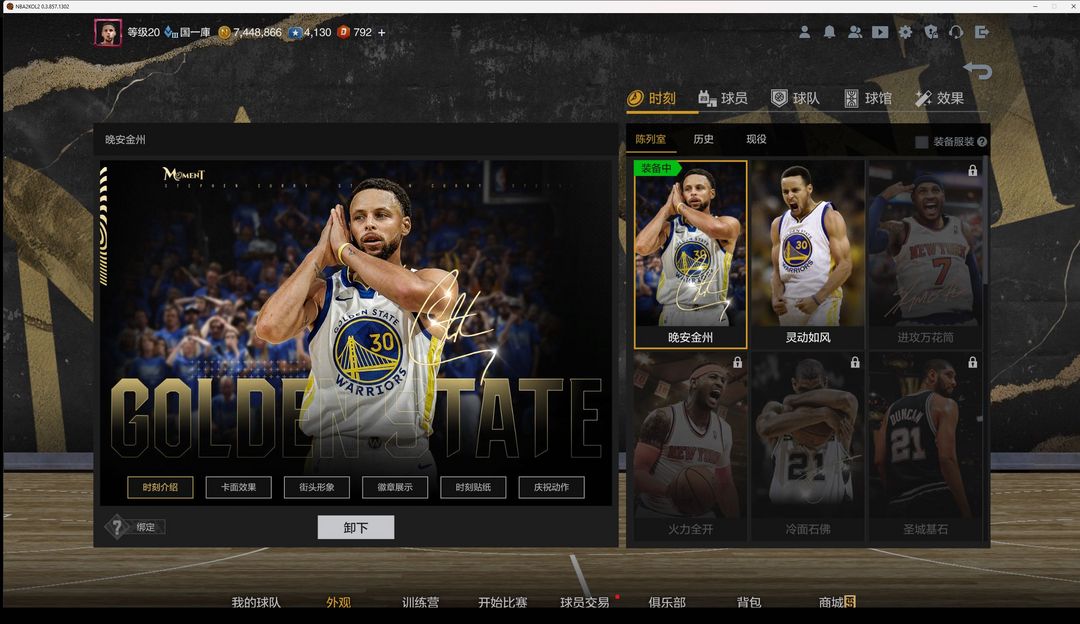1080x624 pixels.
Task: Open settings gear icon
Action: 905,32
